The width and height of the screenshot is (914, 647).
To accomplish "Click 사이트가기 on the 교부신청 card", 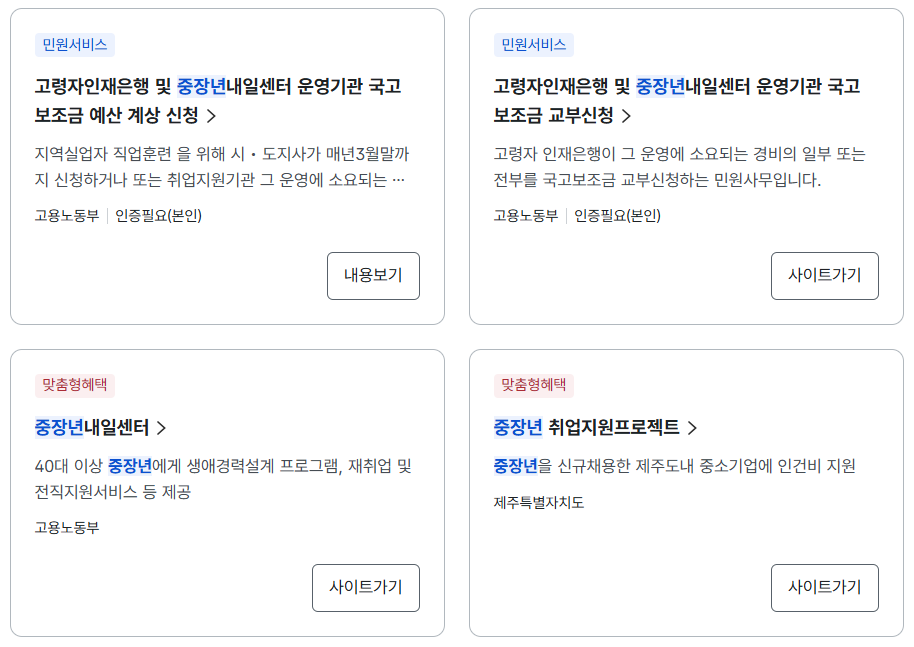I will pos(824,275).
